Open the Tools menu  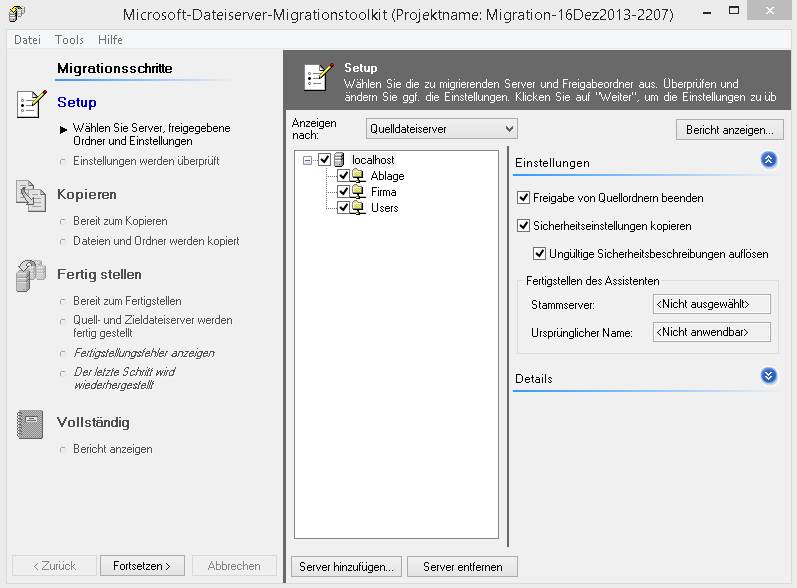69,40
